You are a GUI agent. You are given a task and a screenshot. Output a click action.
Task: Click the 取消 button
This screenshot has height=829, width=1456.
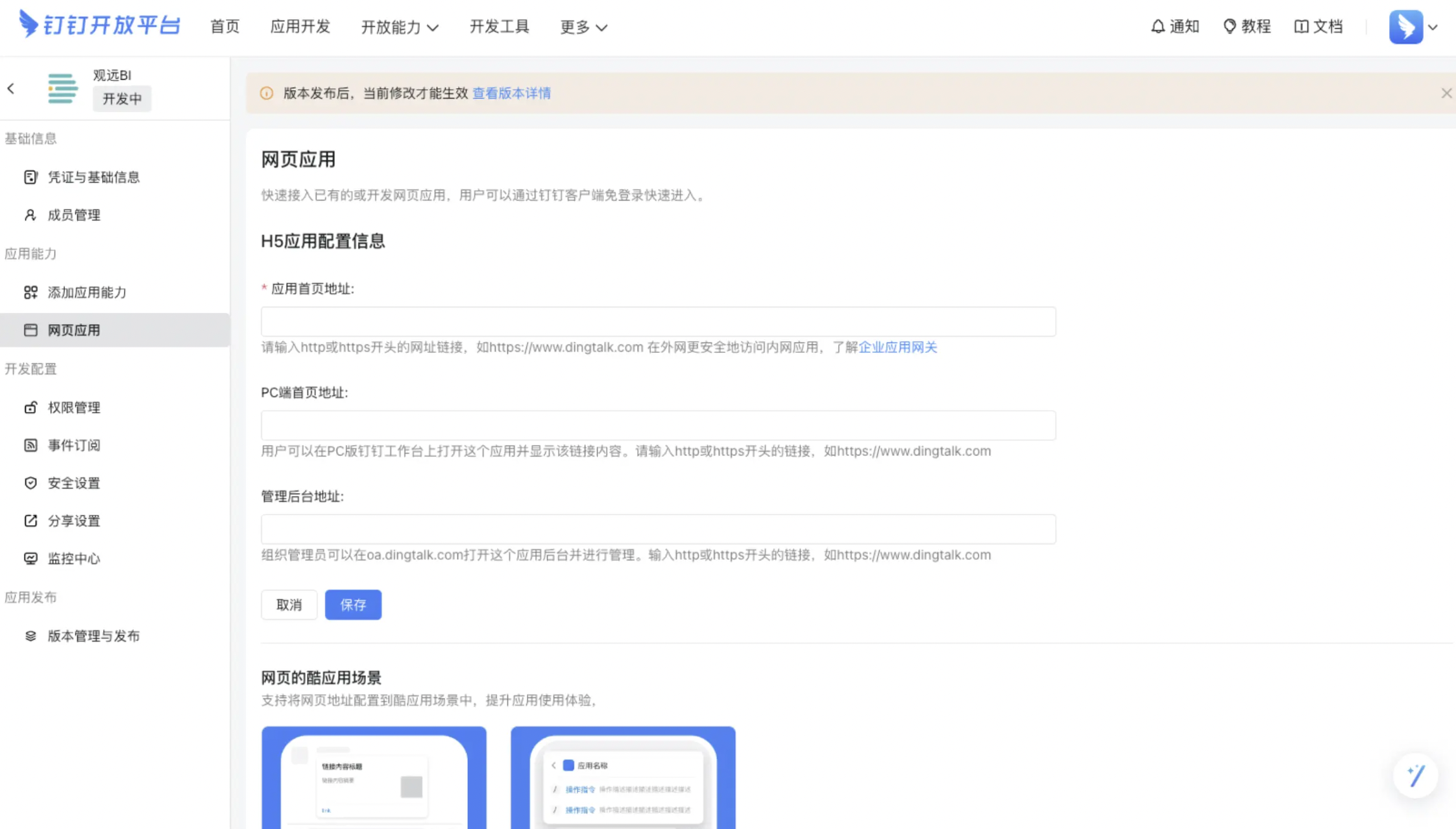click(289, 605)
